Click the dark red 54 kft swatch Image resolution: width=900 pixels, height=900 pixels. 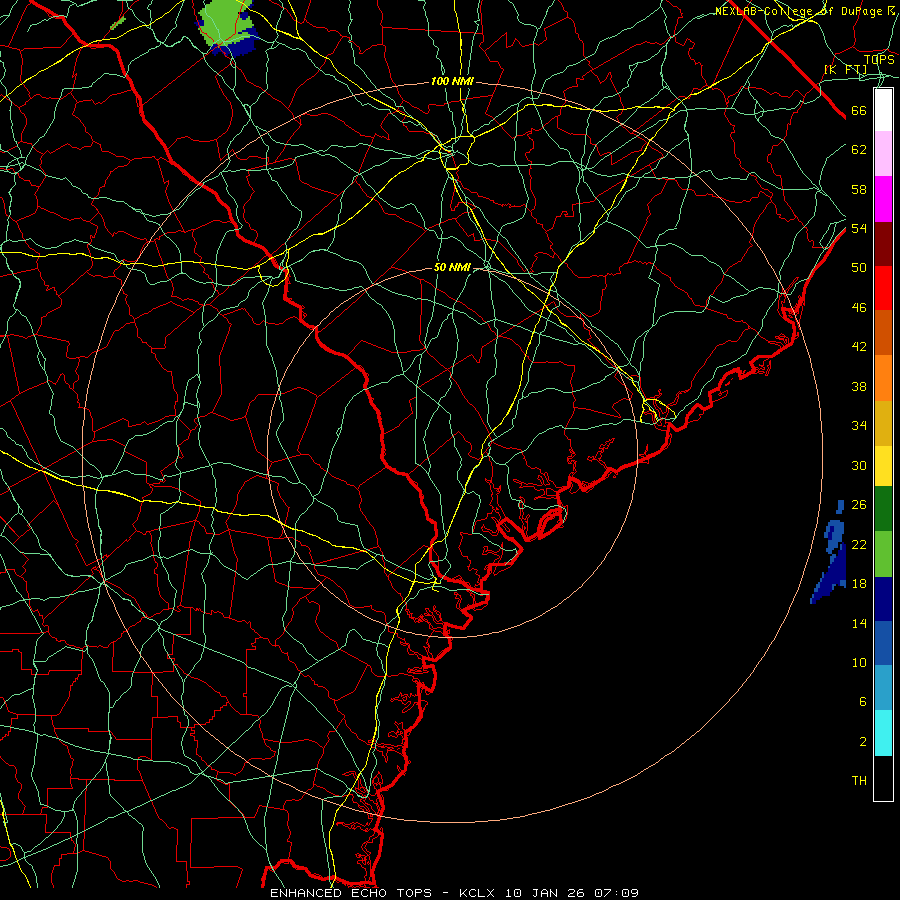coord(883,243)
